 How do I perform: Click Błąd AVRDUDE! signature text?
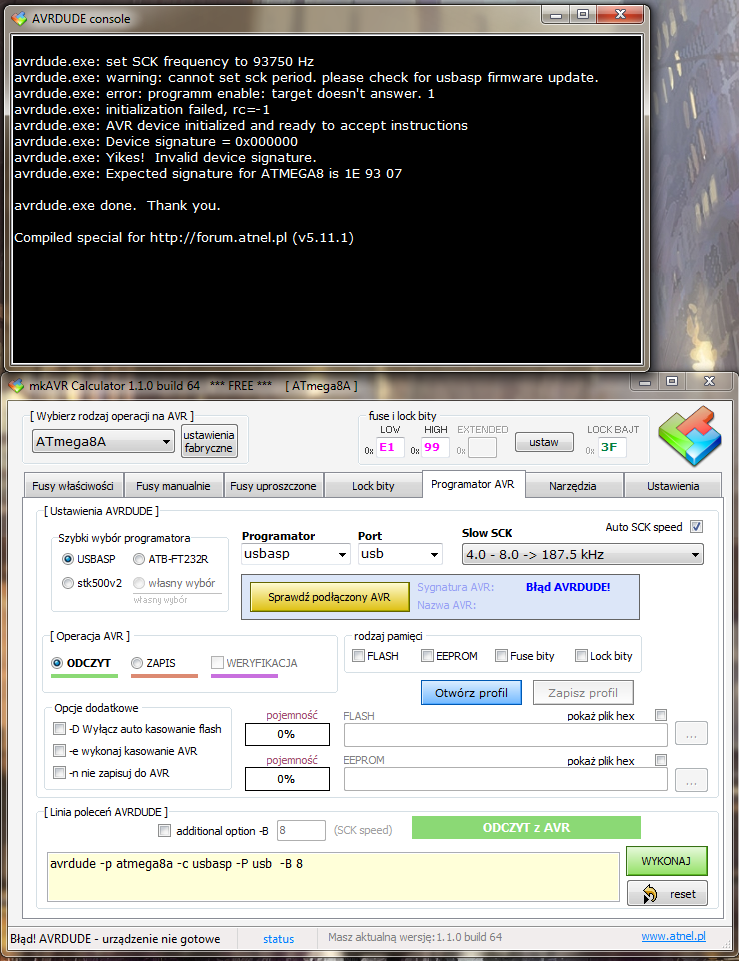[568, 587]
